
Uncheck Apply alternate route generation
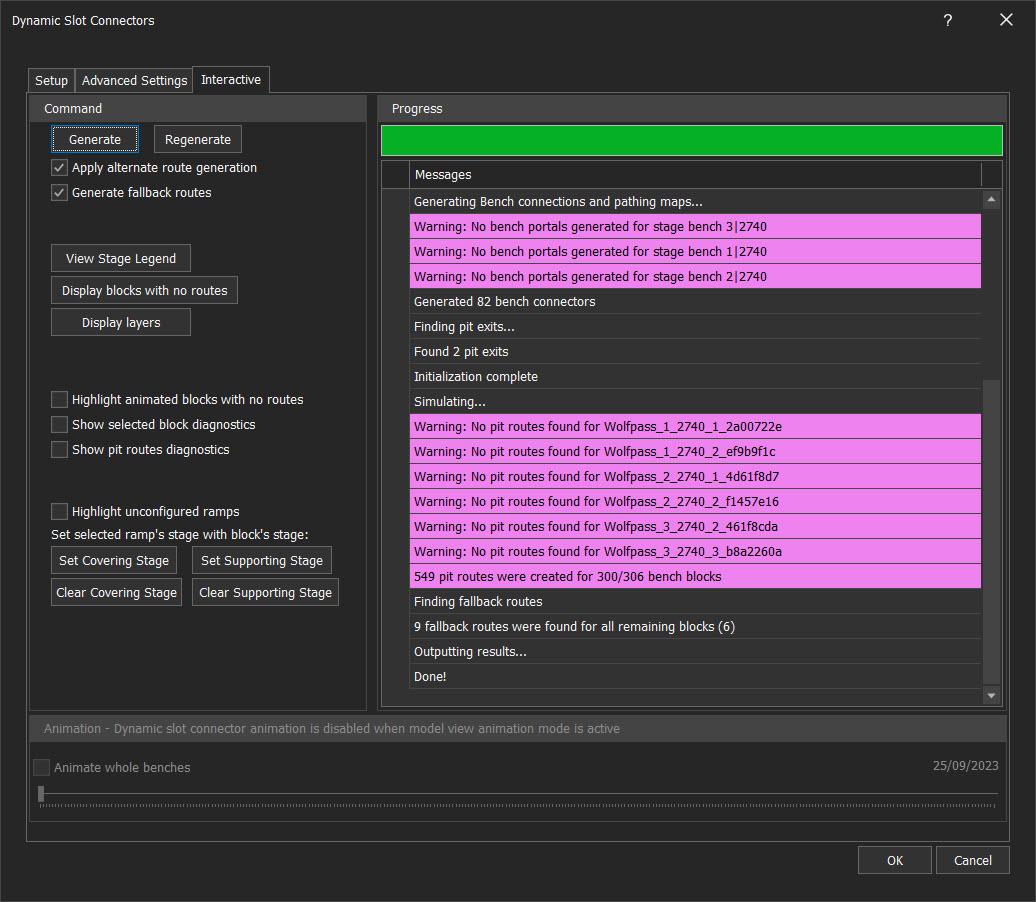point(60,168)
